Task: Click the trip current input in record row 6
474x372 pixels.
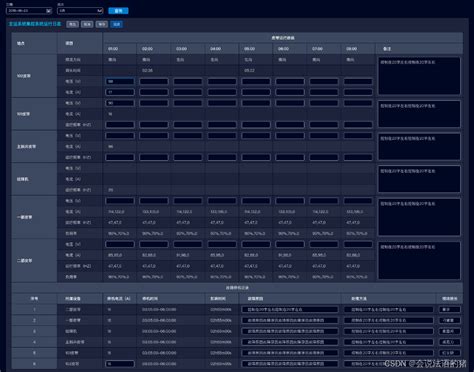Action: point(120,364)
